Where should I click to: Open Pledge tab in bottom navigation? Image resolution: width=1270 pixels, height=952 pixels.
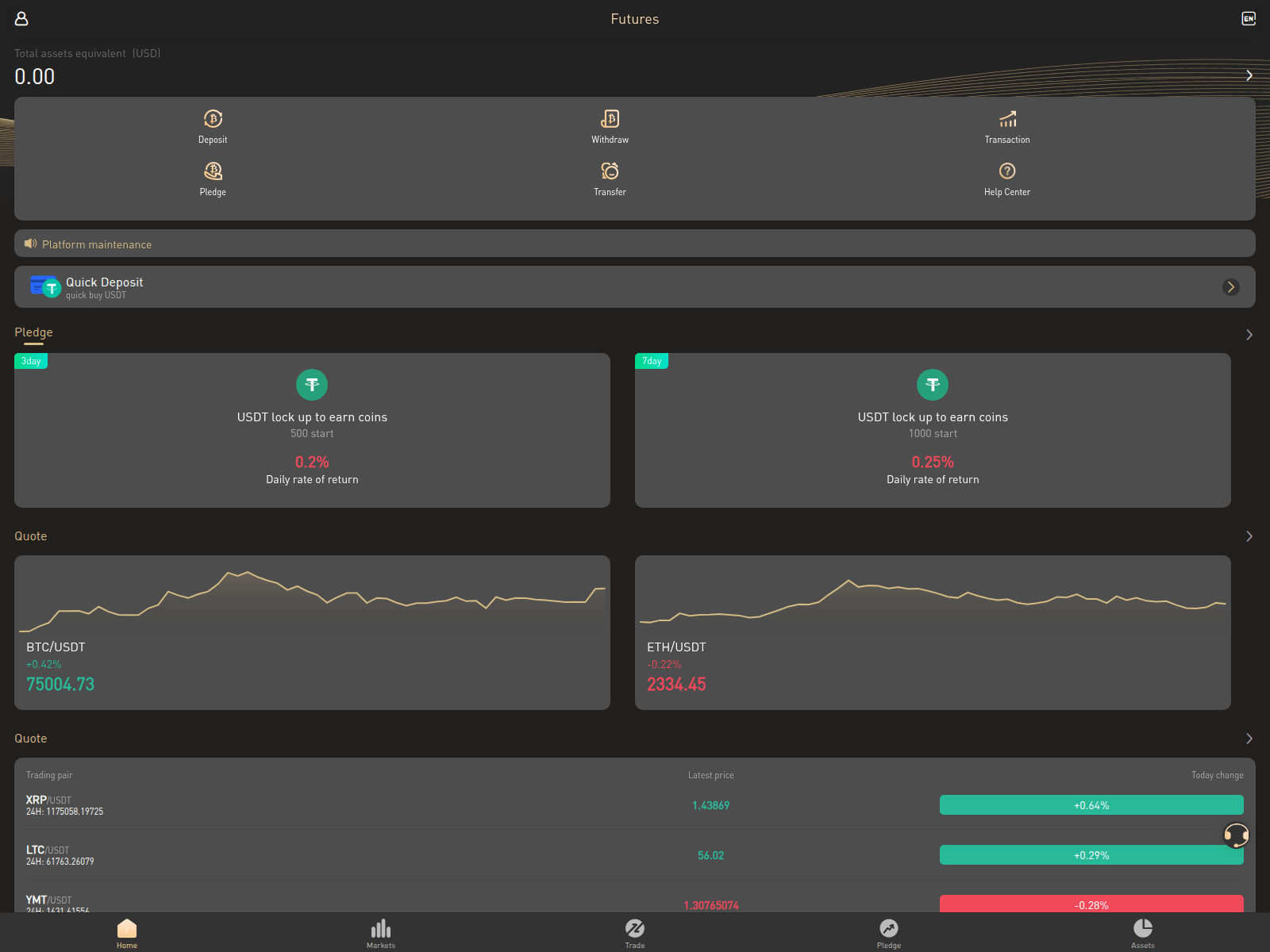[x=888, y=933]
